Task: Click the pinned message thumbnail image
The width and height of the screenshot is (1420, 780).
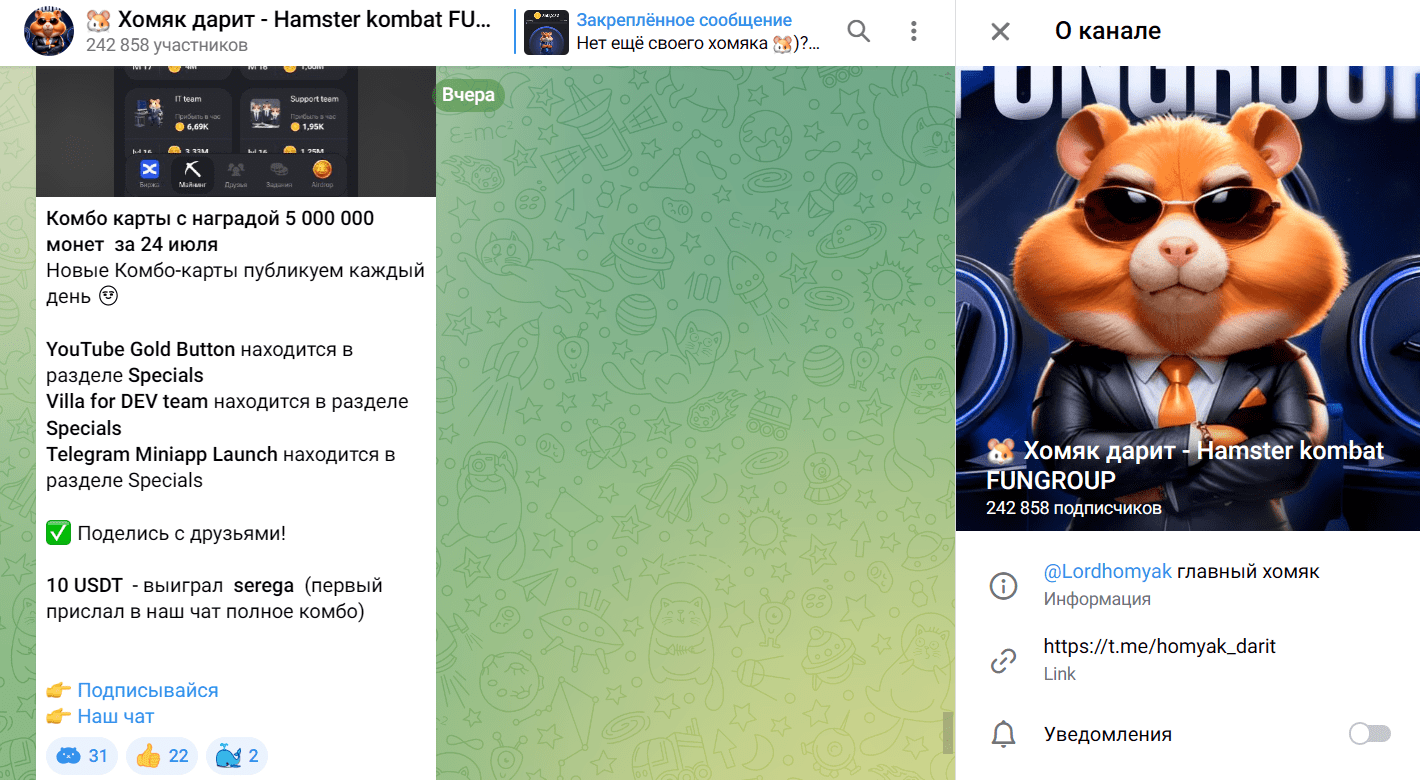Action: click(x=546, y=32)
